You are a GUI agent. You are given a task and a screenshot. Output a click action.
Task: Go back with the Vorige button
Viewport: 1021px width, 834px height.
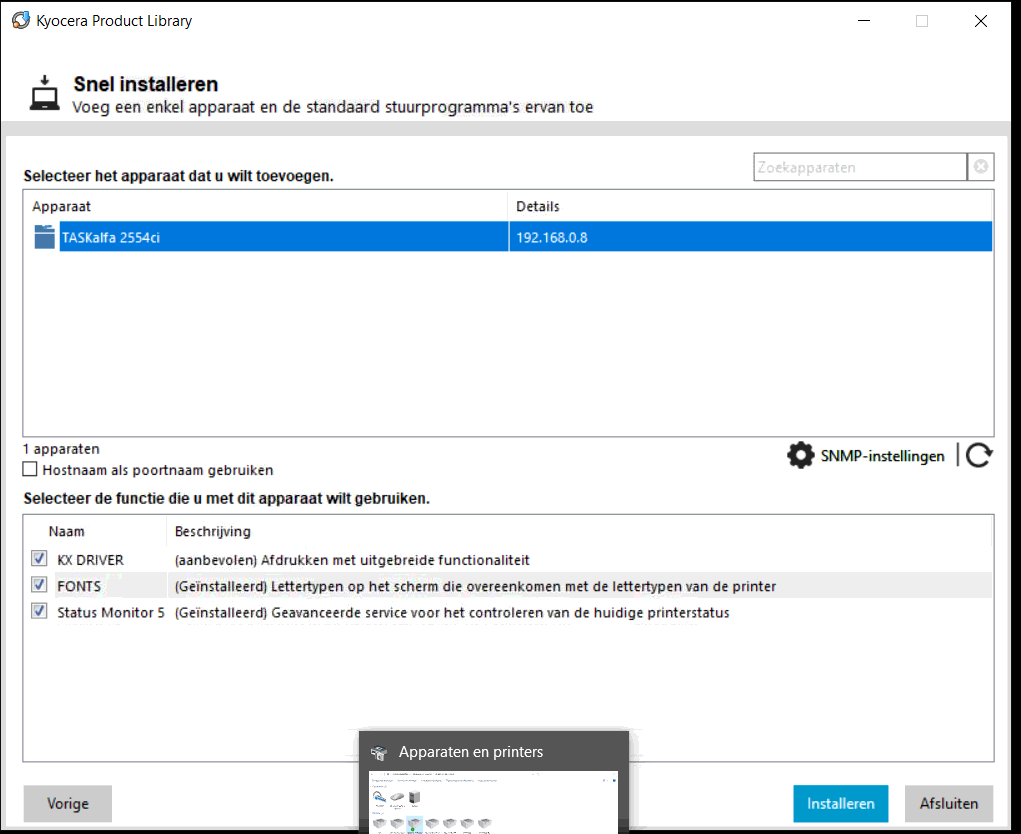[68, 803]
